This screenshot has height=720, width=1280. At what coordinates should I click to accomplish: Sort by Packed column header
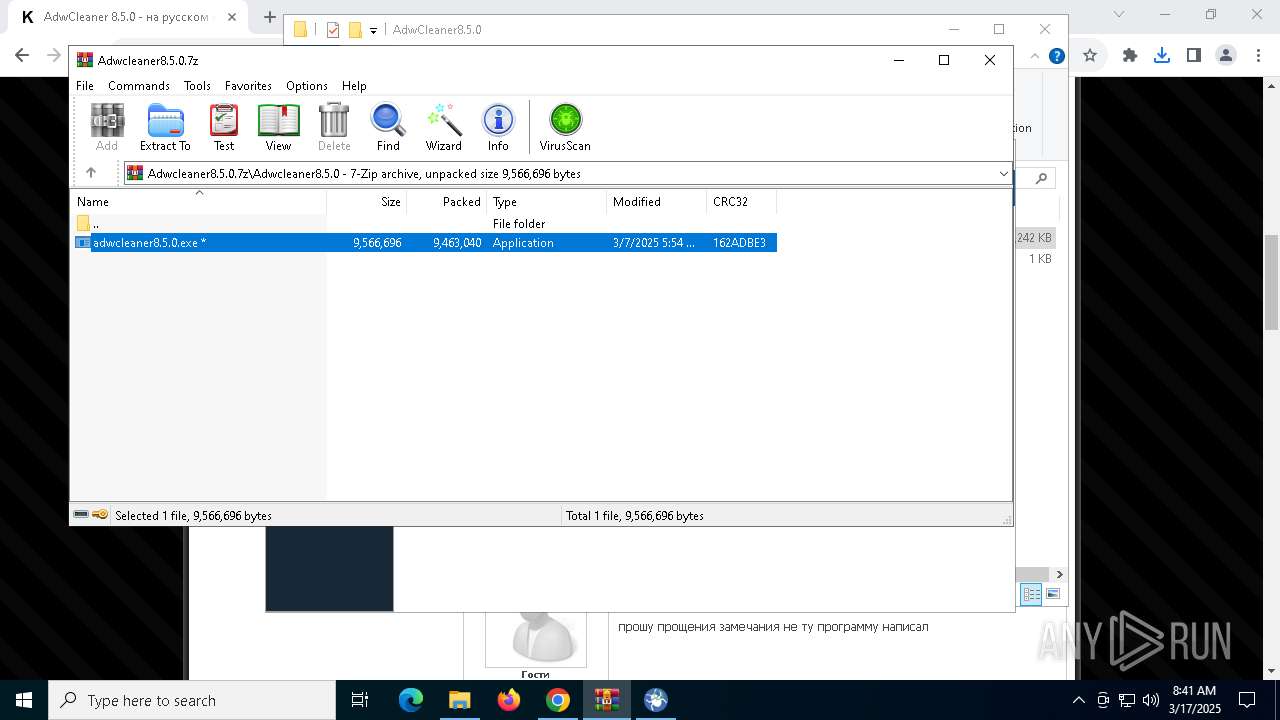tap(446, 201)
